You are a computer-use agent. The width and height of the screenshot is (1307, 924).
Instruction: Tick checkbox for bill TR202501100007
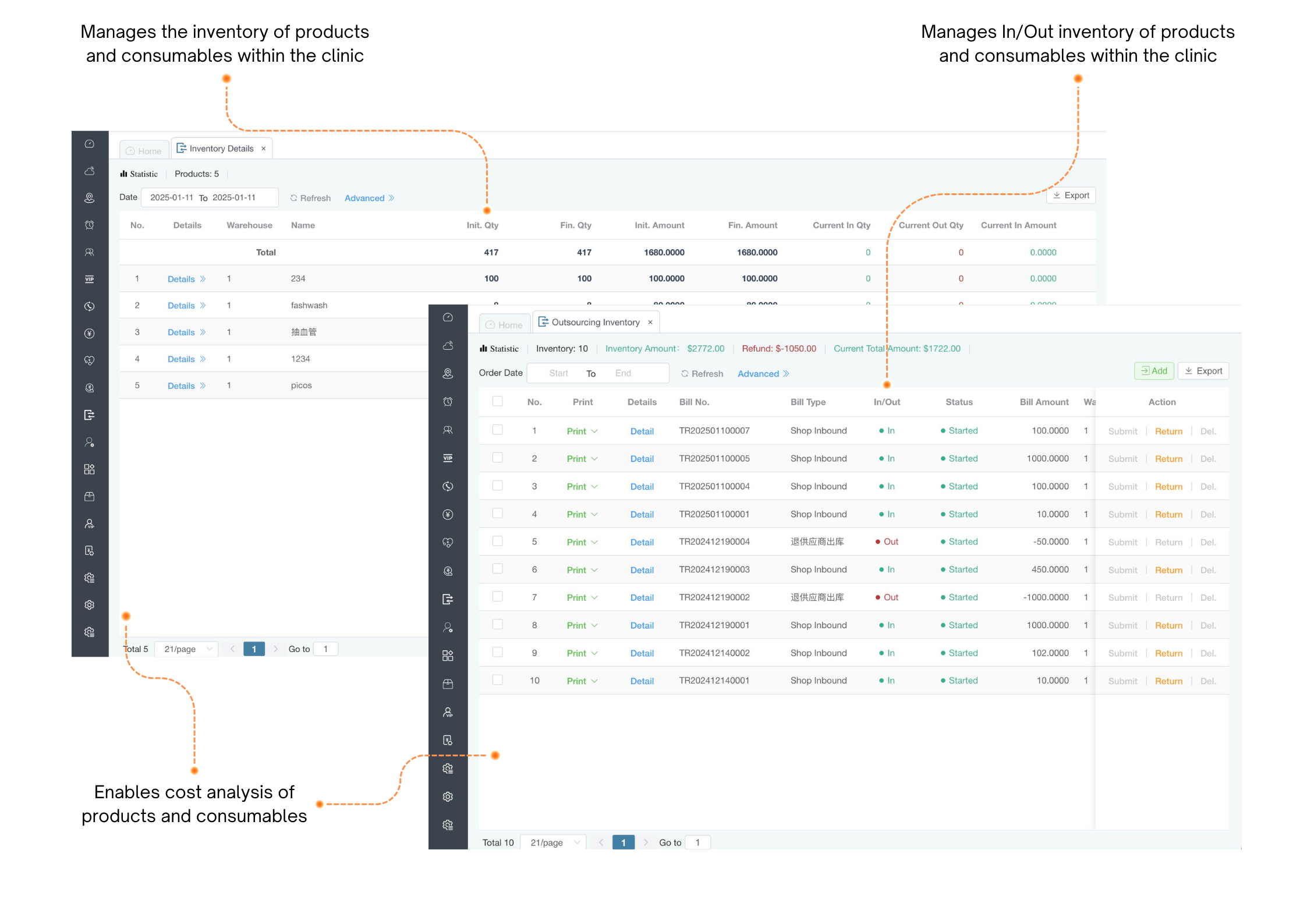(x=497, y=430)
